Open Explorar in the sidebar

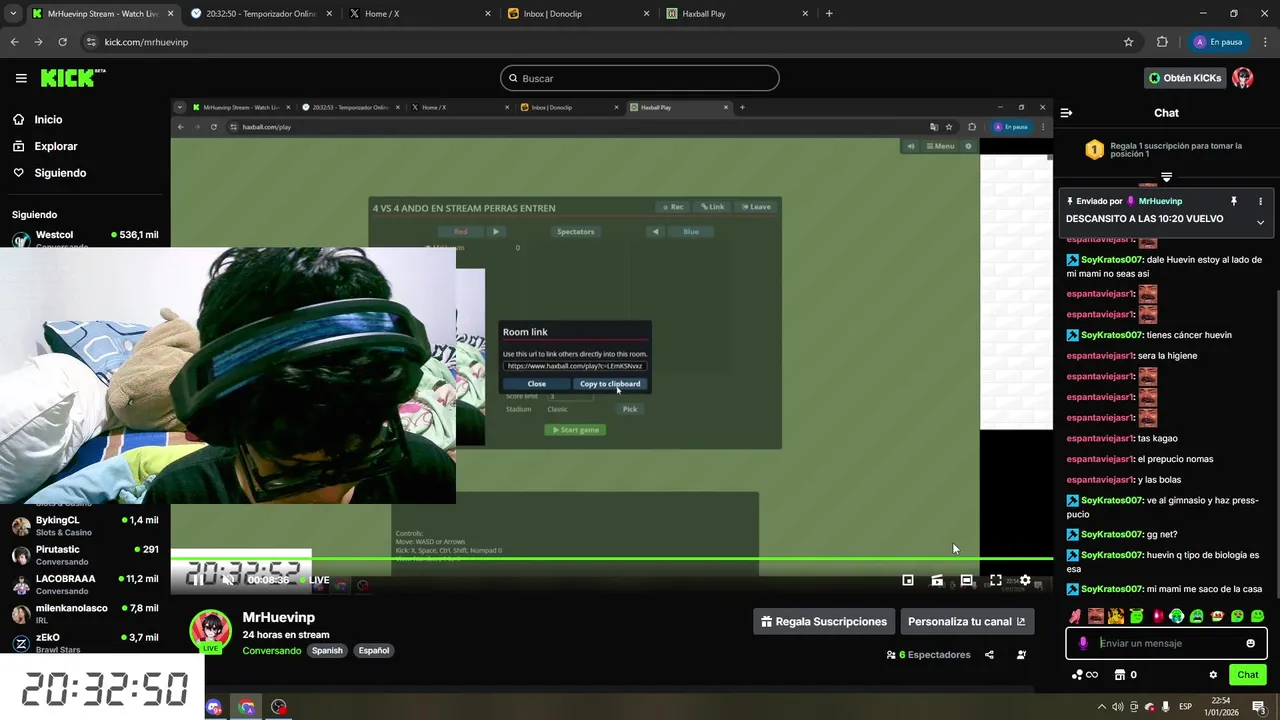(45, 146)
